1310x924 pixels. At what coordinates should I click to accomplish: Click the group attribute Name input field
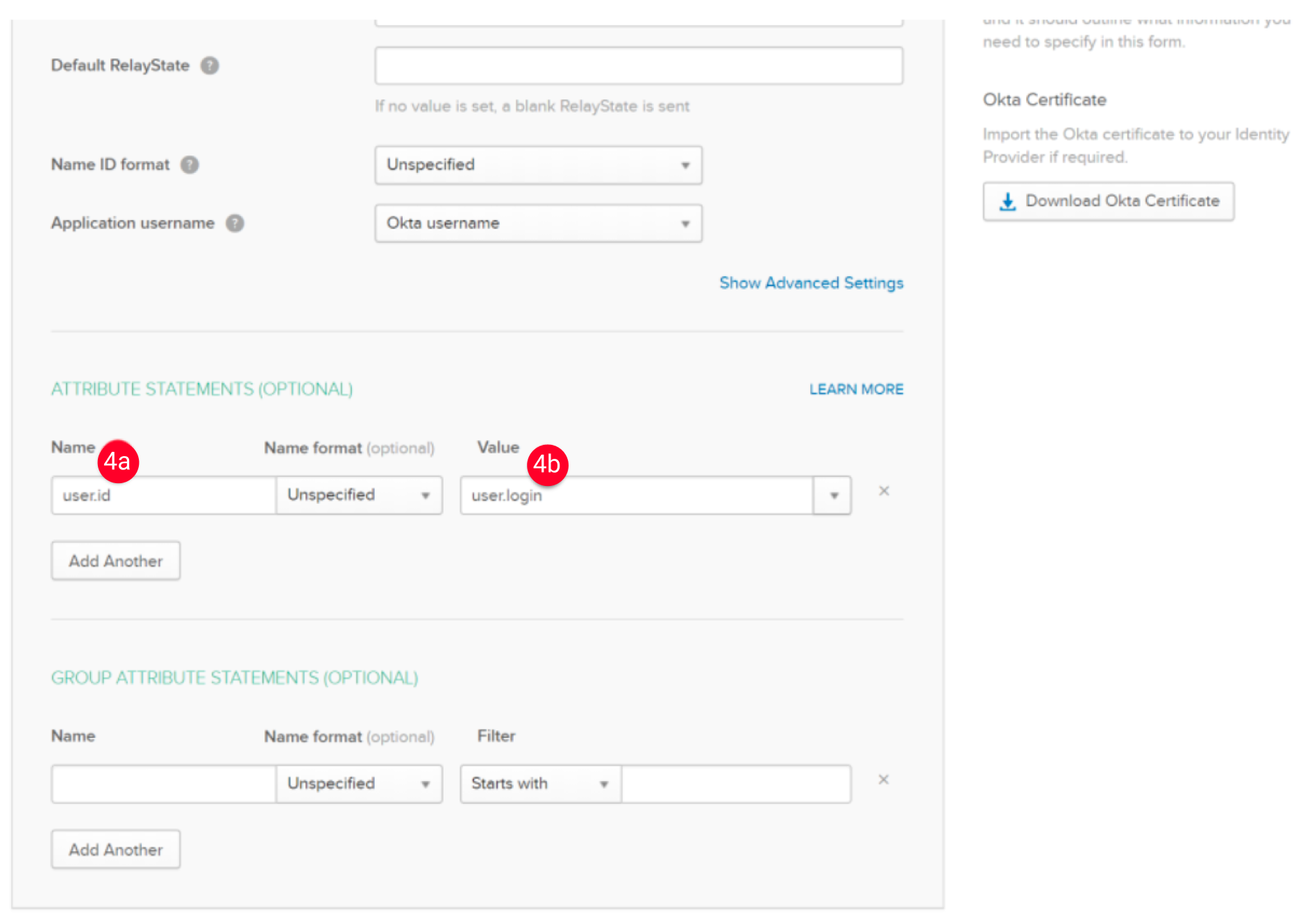(162, 784)
